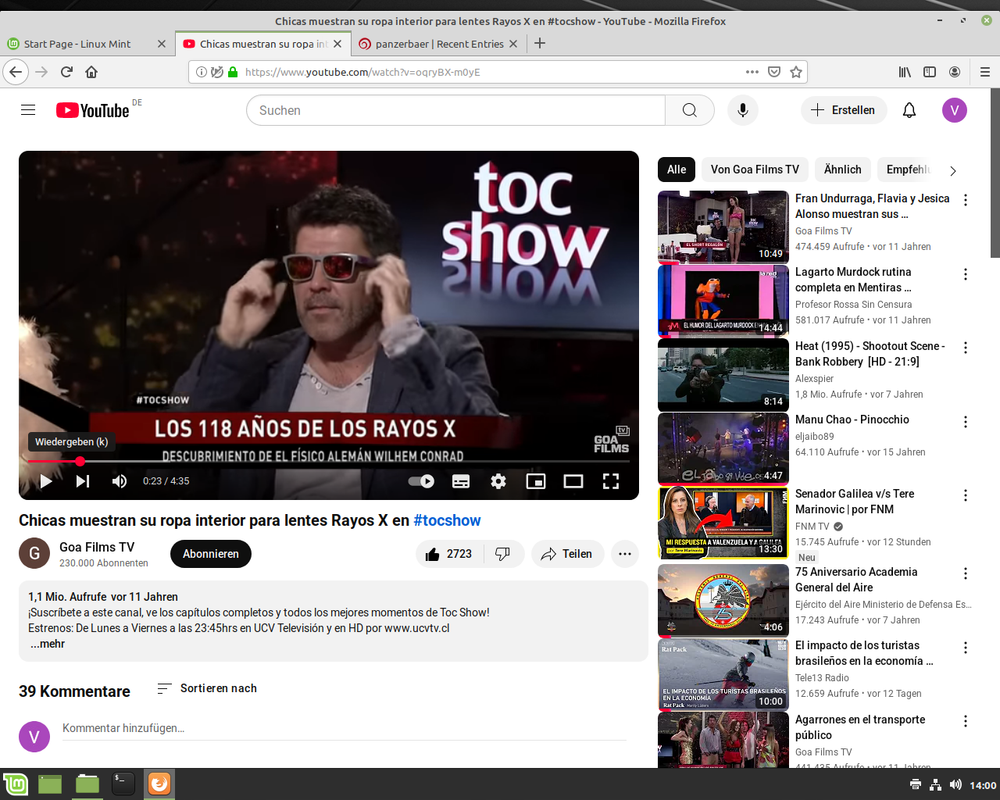Screen dimensions: 1000x800
Task: Open the Linux Mint start menu
Action: [x=16, y=784]
